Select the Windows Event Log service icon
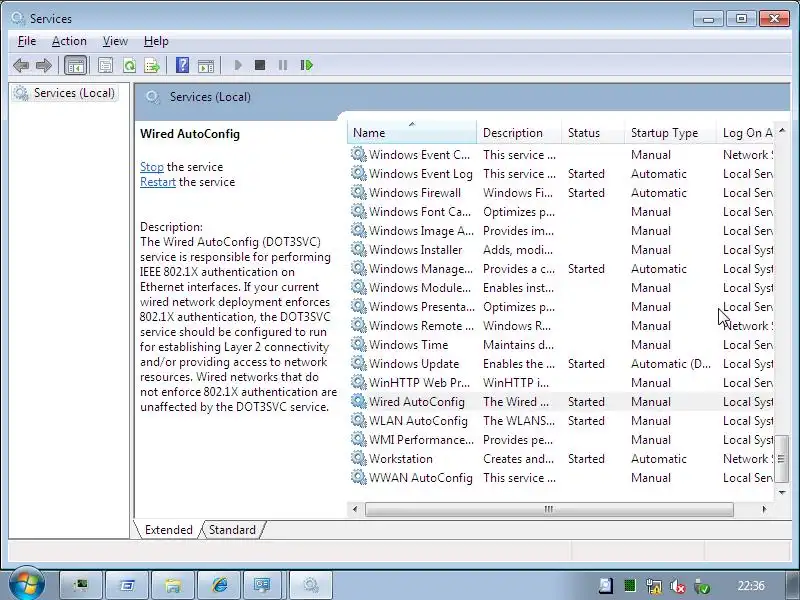800x600 pixels. [x=359, y=173]
